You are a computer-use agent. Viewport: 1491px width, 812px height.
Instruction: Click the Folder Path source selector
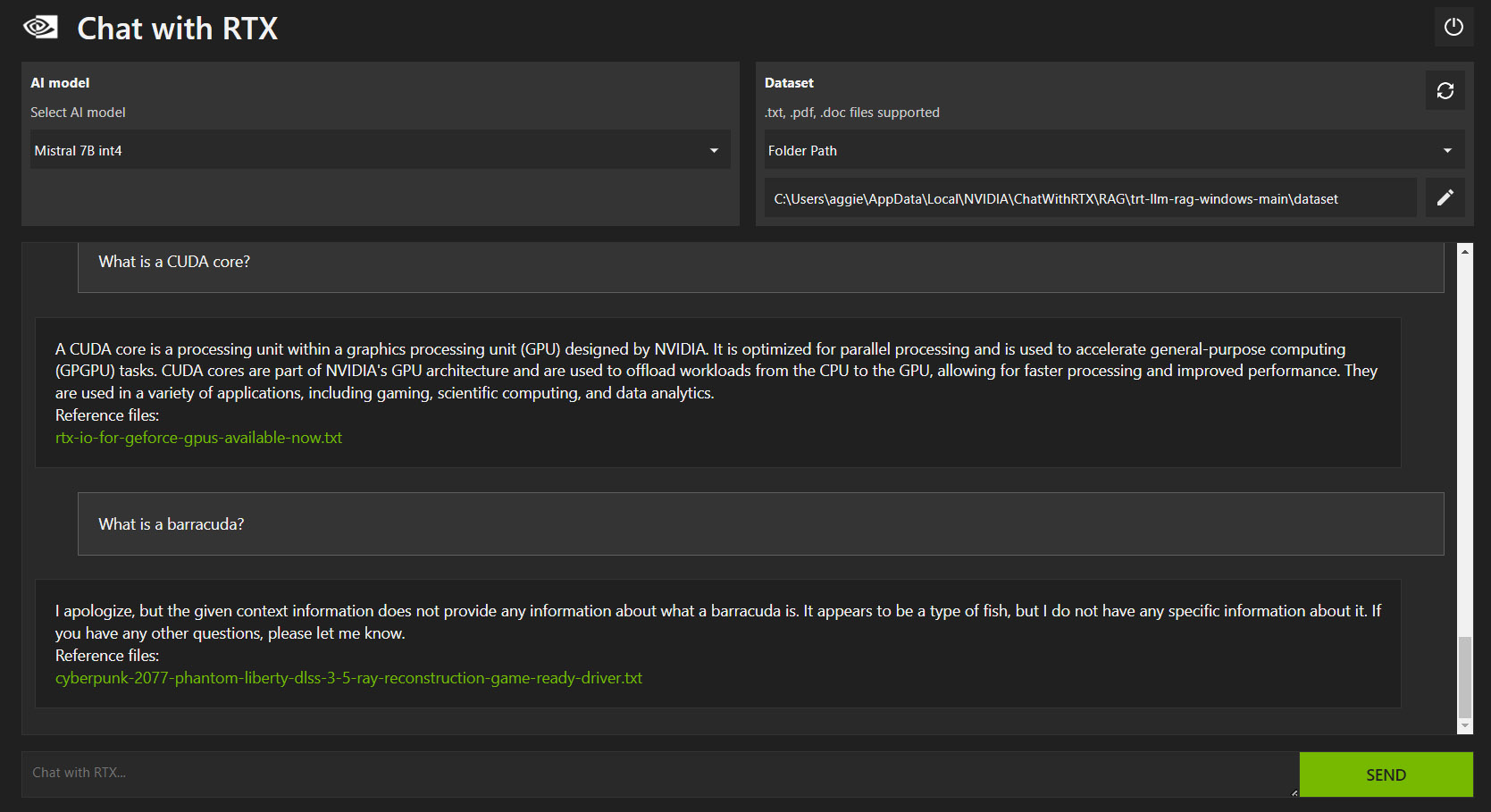(x=1099, y=150)
